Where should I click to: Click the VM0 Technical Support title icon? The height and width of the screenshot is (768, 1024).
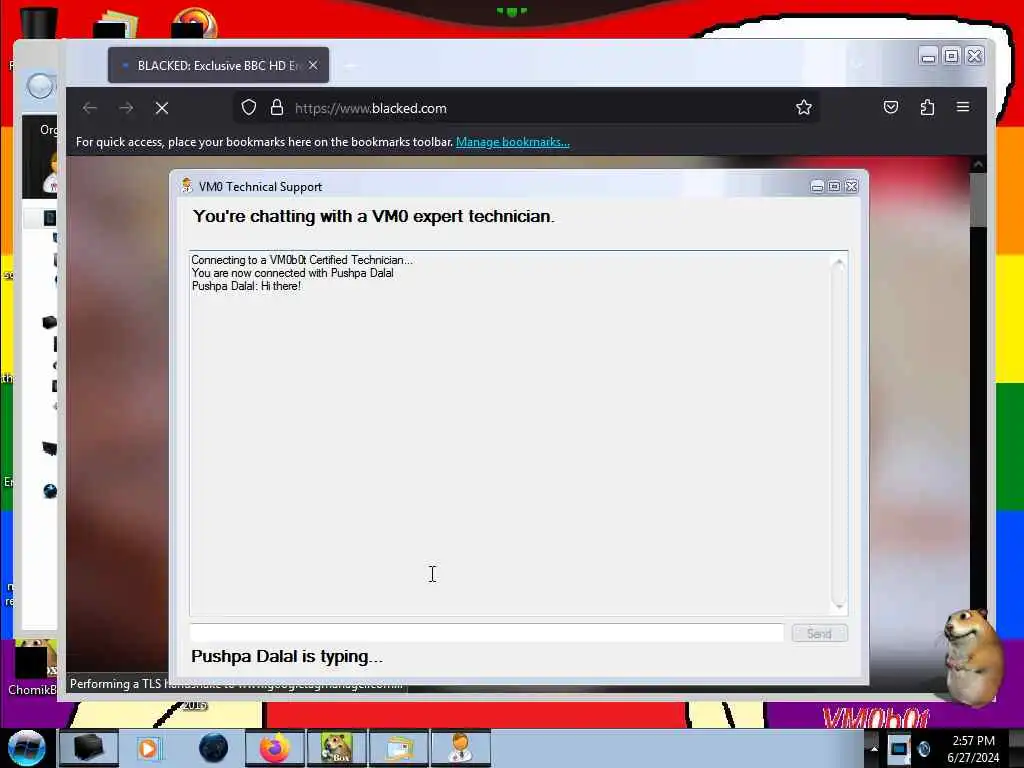point(187,186)
